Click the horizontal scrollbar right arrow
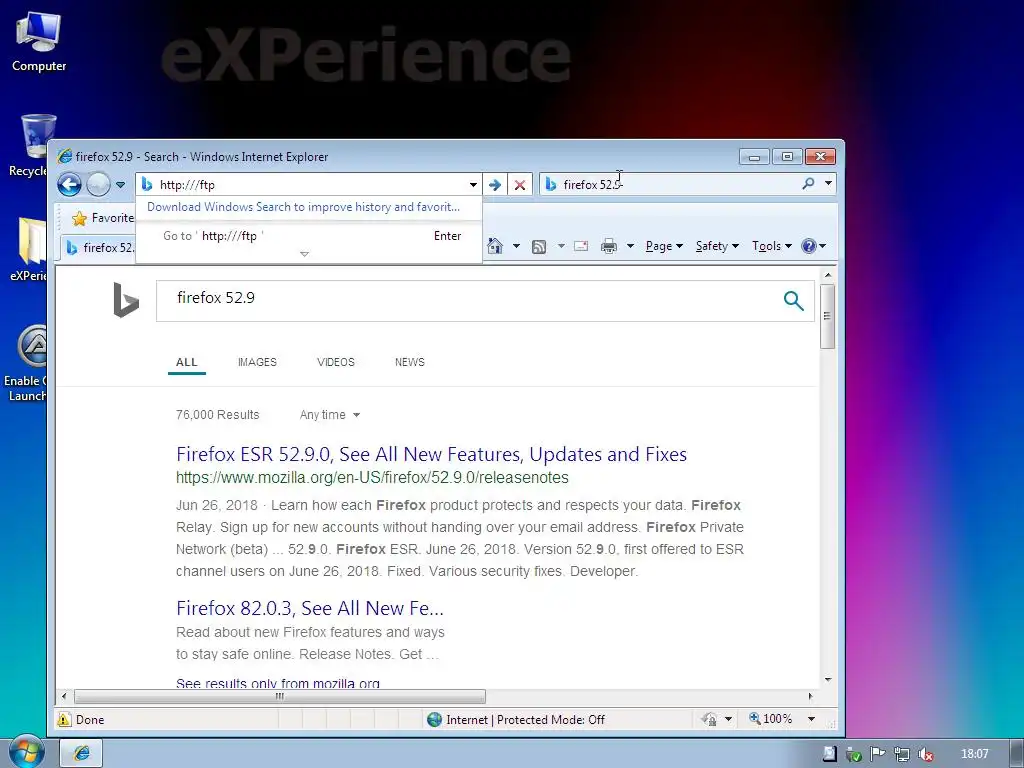The width and height of the screenshot is (1024, 768). click(x=810, y=696)
